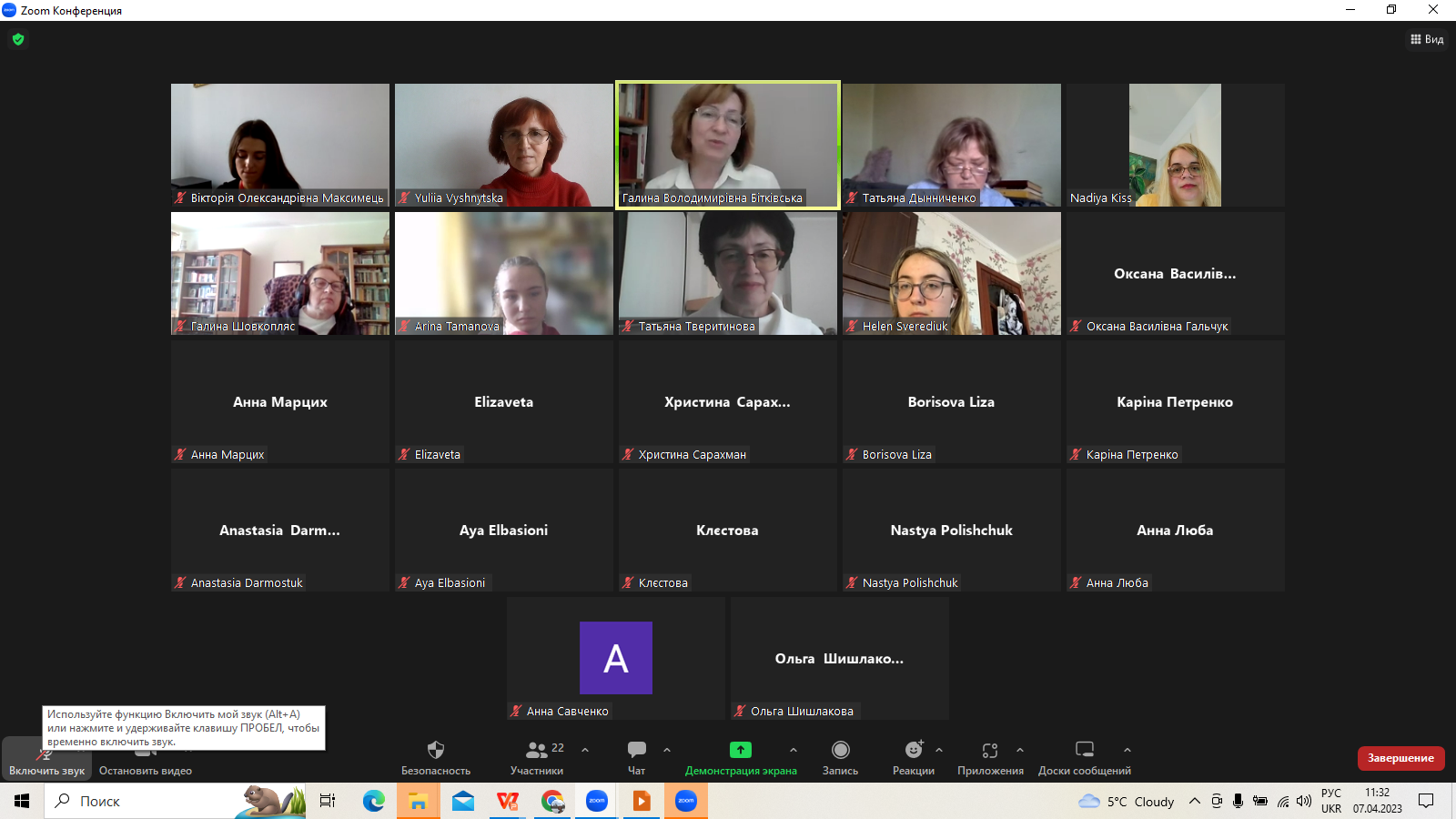Open Whiteboards (Доски сообщений) icon
The width and height of the screenshot is (1456, 819).
1084,751
